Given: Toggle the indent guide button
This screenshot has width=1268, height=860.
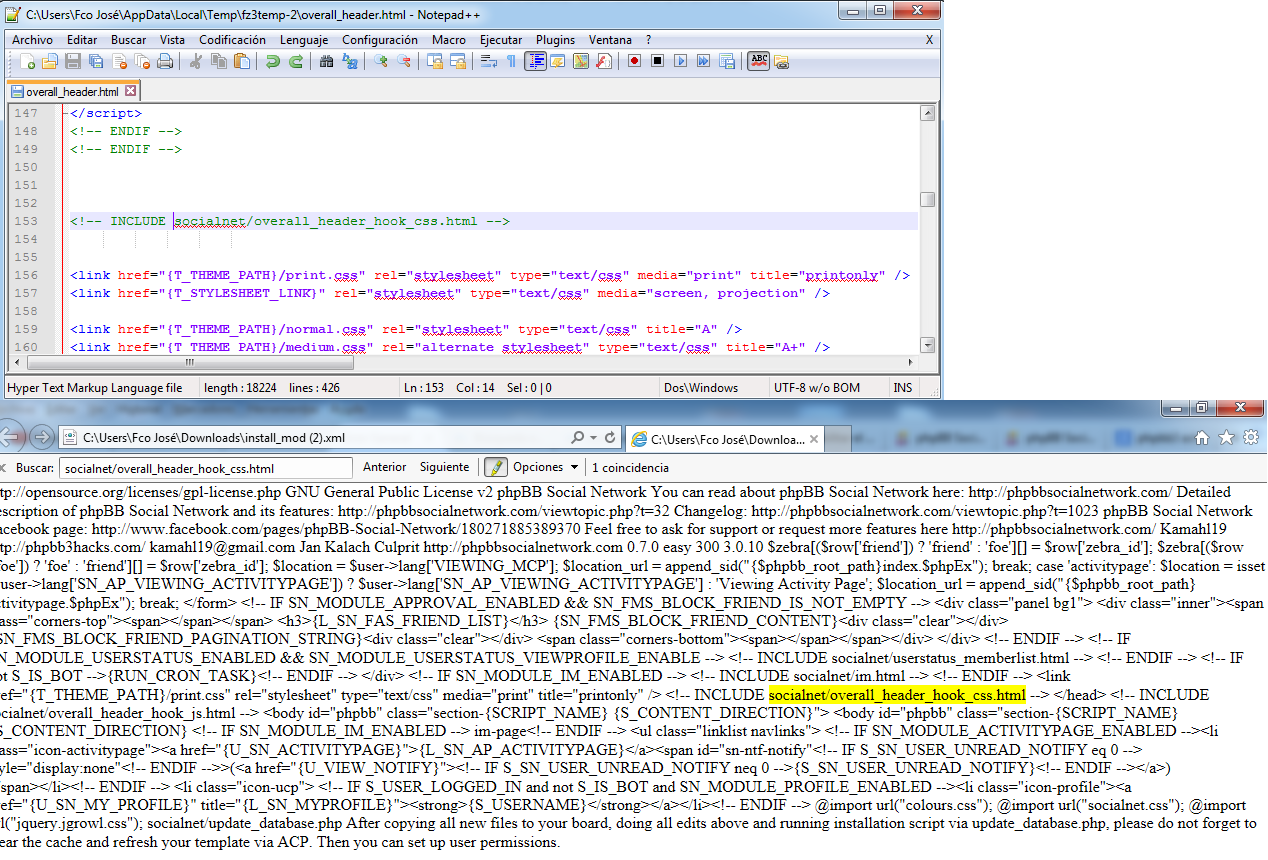Looking at the screenshot, I should (x=535, y=62).
